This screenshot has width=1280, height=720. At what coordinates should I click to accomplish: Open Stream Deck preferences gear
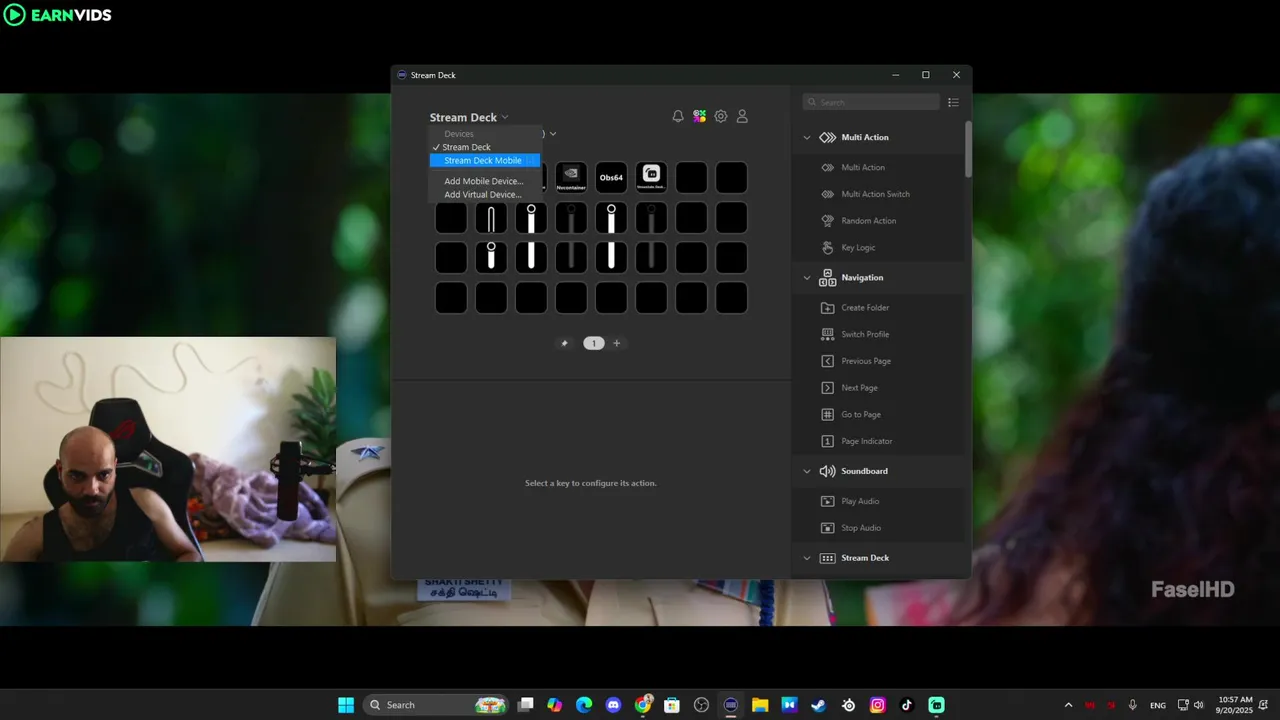721,117
